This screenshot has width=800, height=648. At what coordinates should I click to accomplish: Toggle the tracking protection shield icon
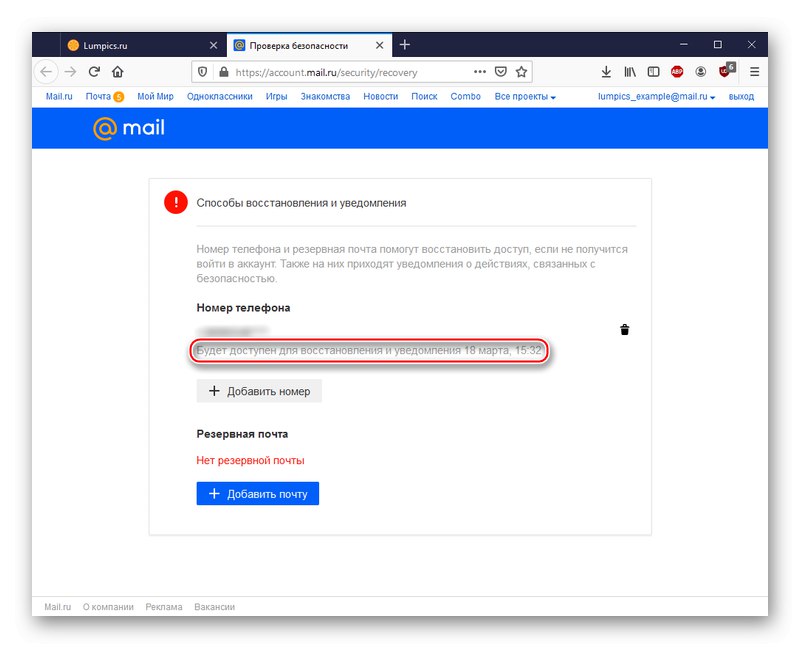pos(202,72)
